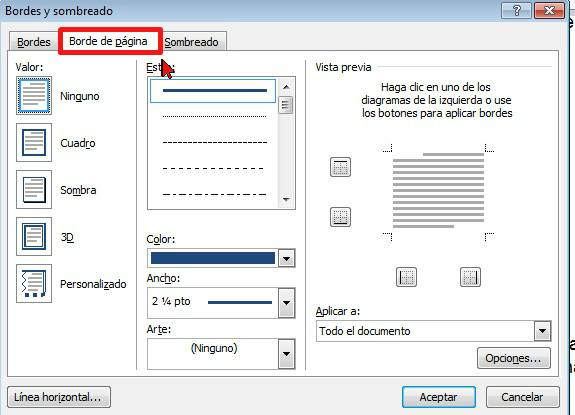Viewport: 575px width, 415px height.
Task: Select the Ninguno border setting icon
Action: click(x=34, y=96)
